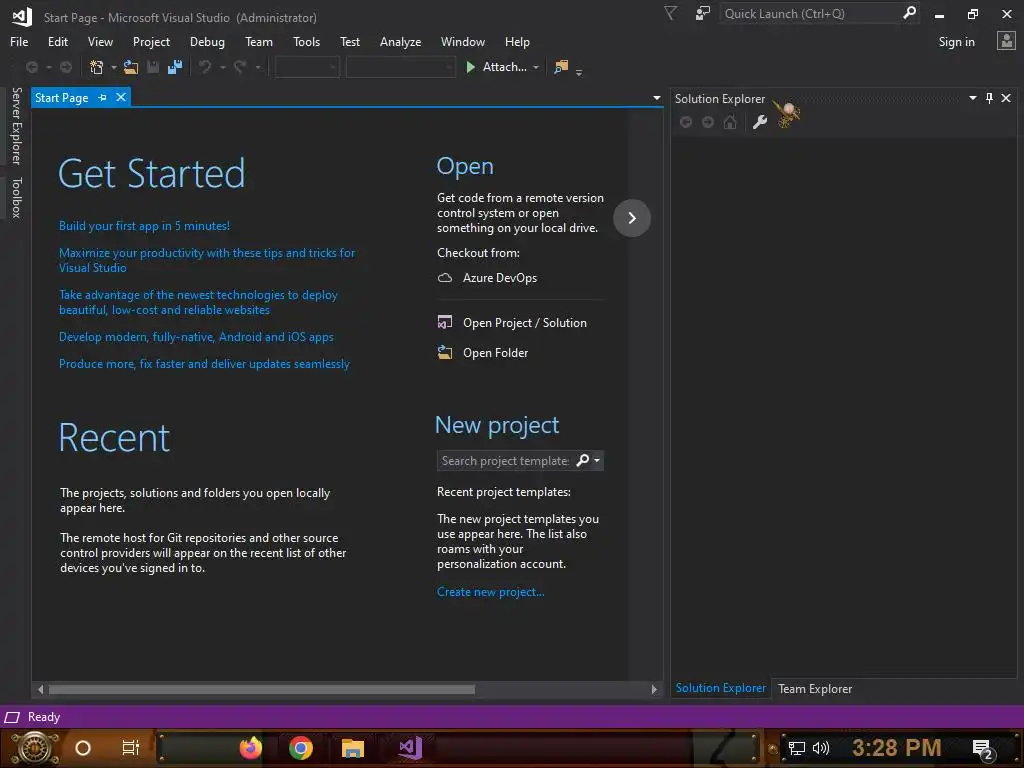The image size is (1024, 768).
Task: Open File Explorer from the taskbar
Action: [353, 748]
